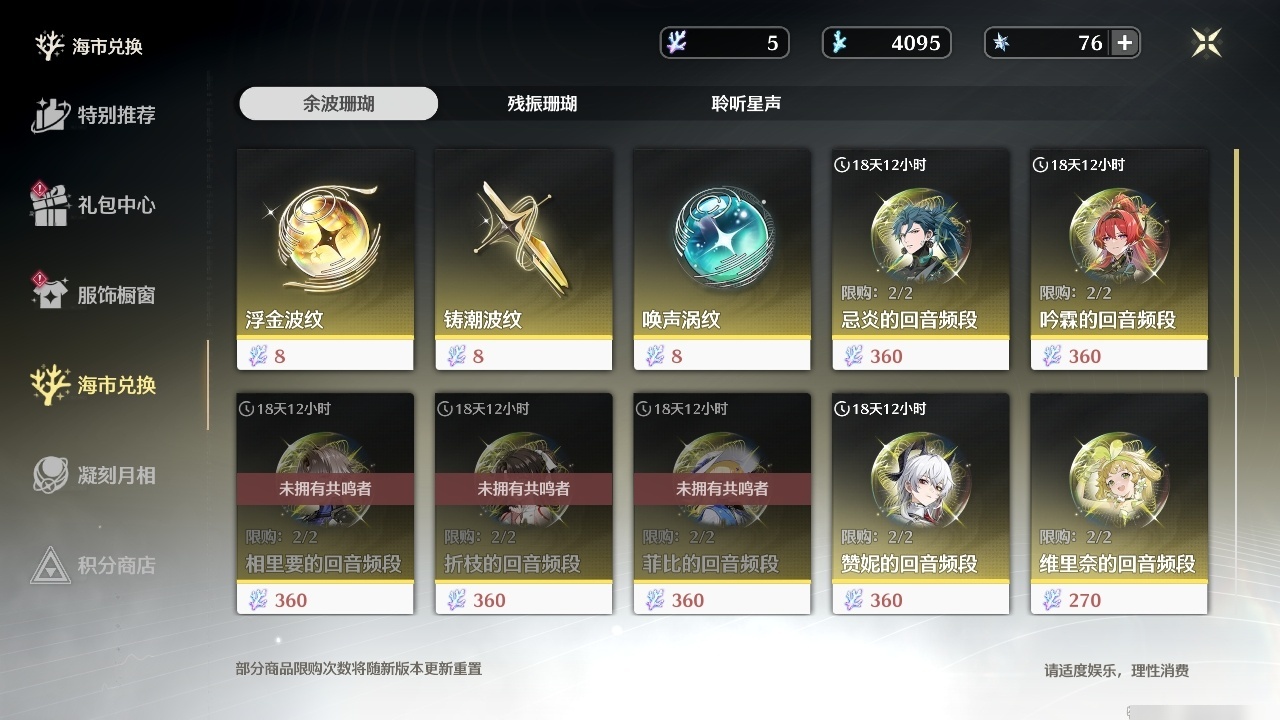Click the locked 菲比的回音频段 card
Screen dimensions: 1280x720
coord(722,504)
